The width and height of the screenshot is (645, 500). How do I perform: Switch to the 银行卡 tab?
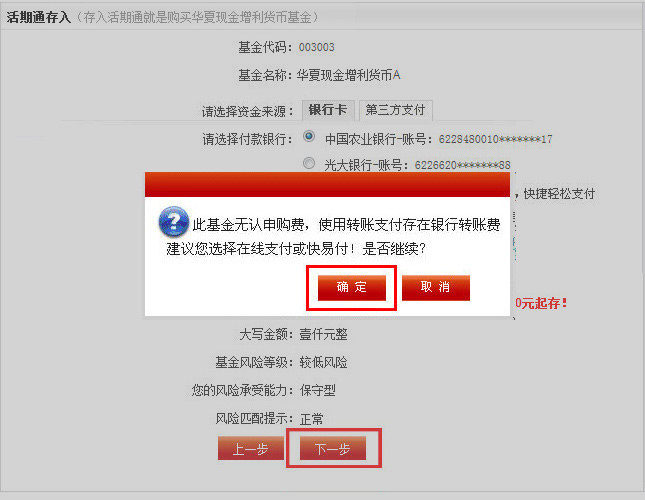(x=327, y=110)
